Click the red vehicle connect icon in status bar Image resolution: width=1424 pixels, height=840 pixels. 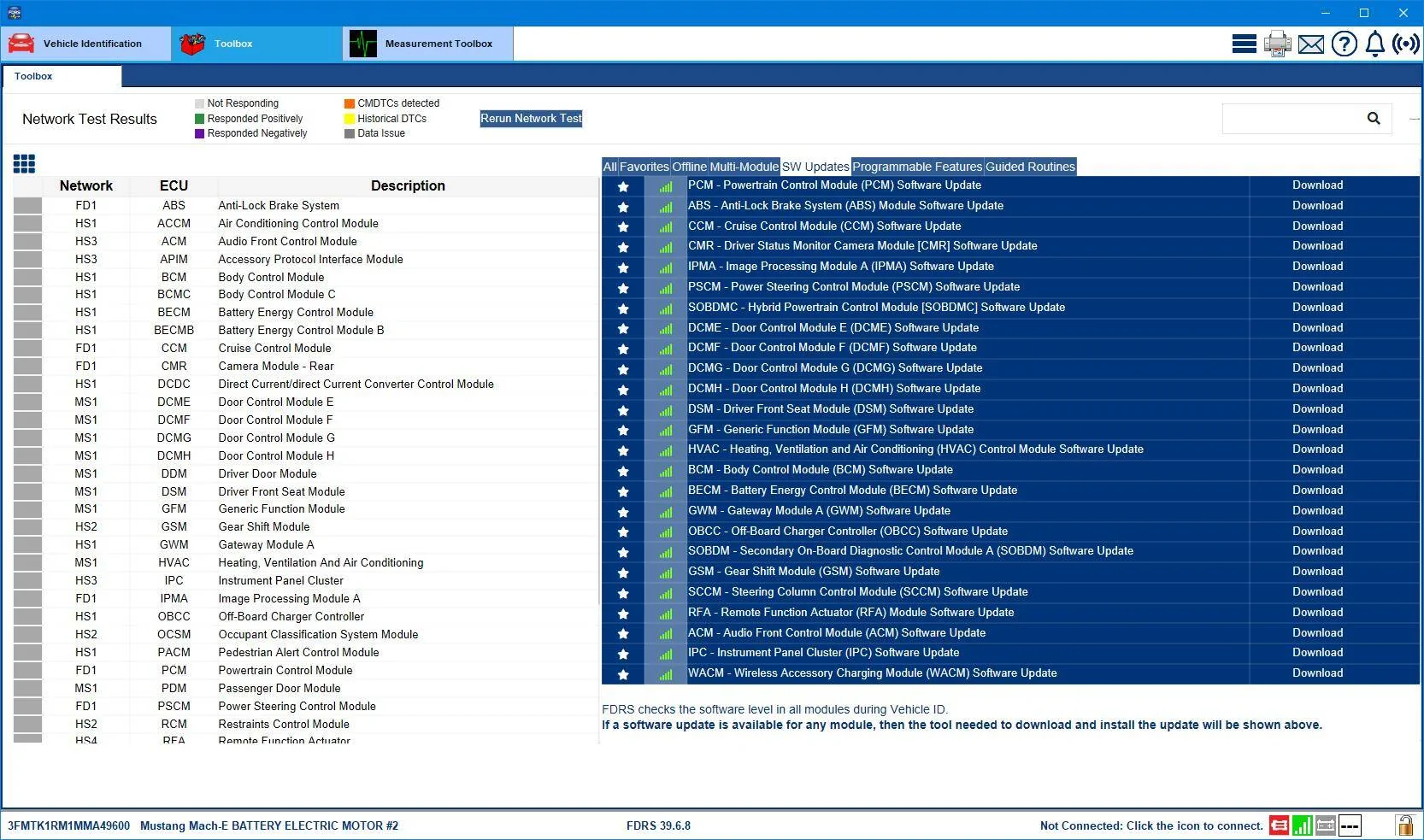pyautogui.click(x=1279, y=825)
